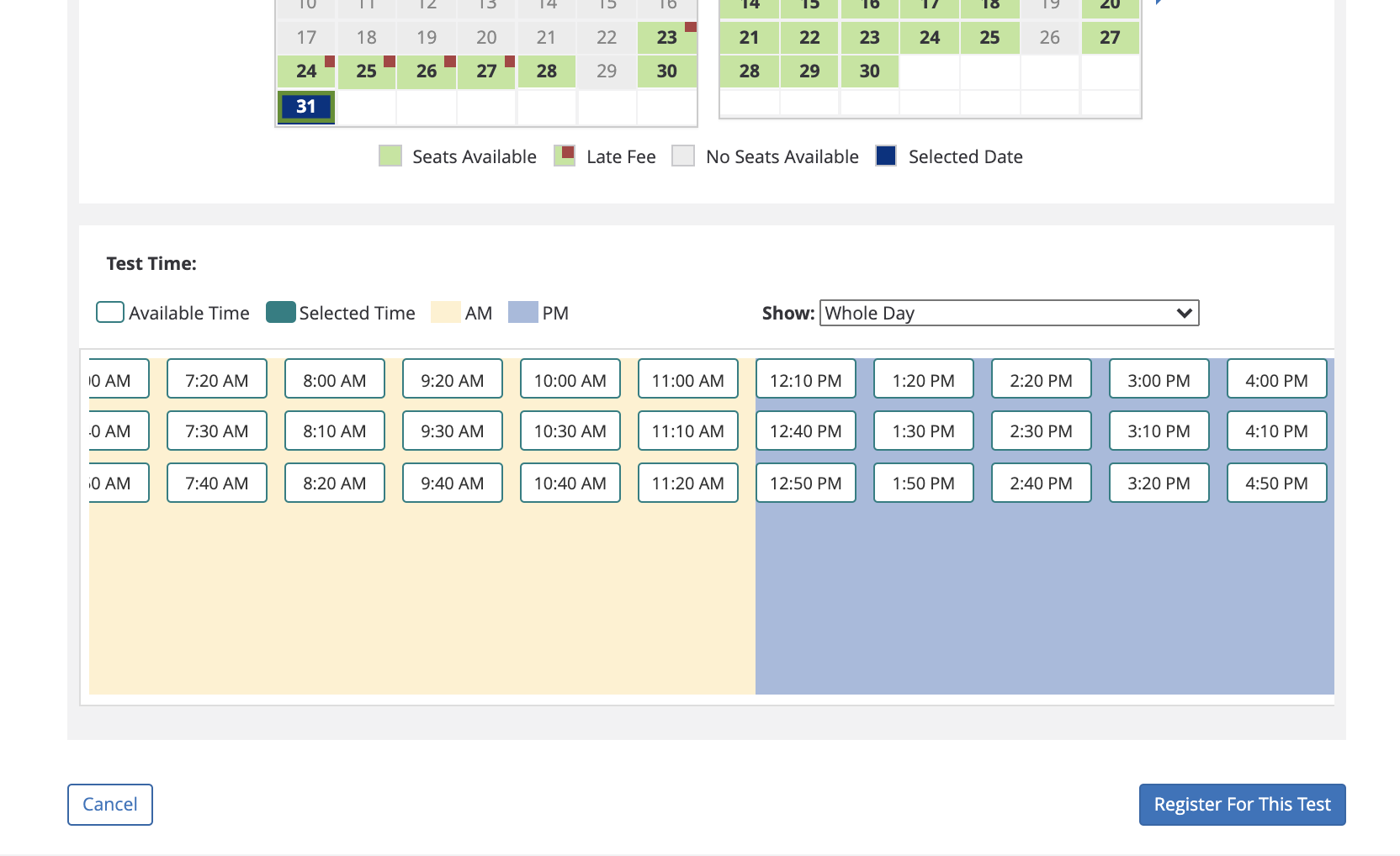Select the 9:40 AM time slot
The height and width of the screenshot is (856, 1400).
(452, 483)
